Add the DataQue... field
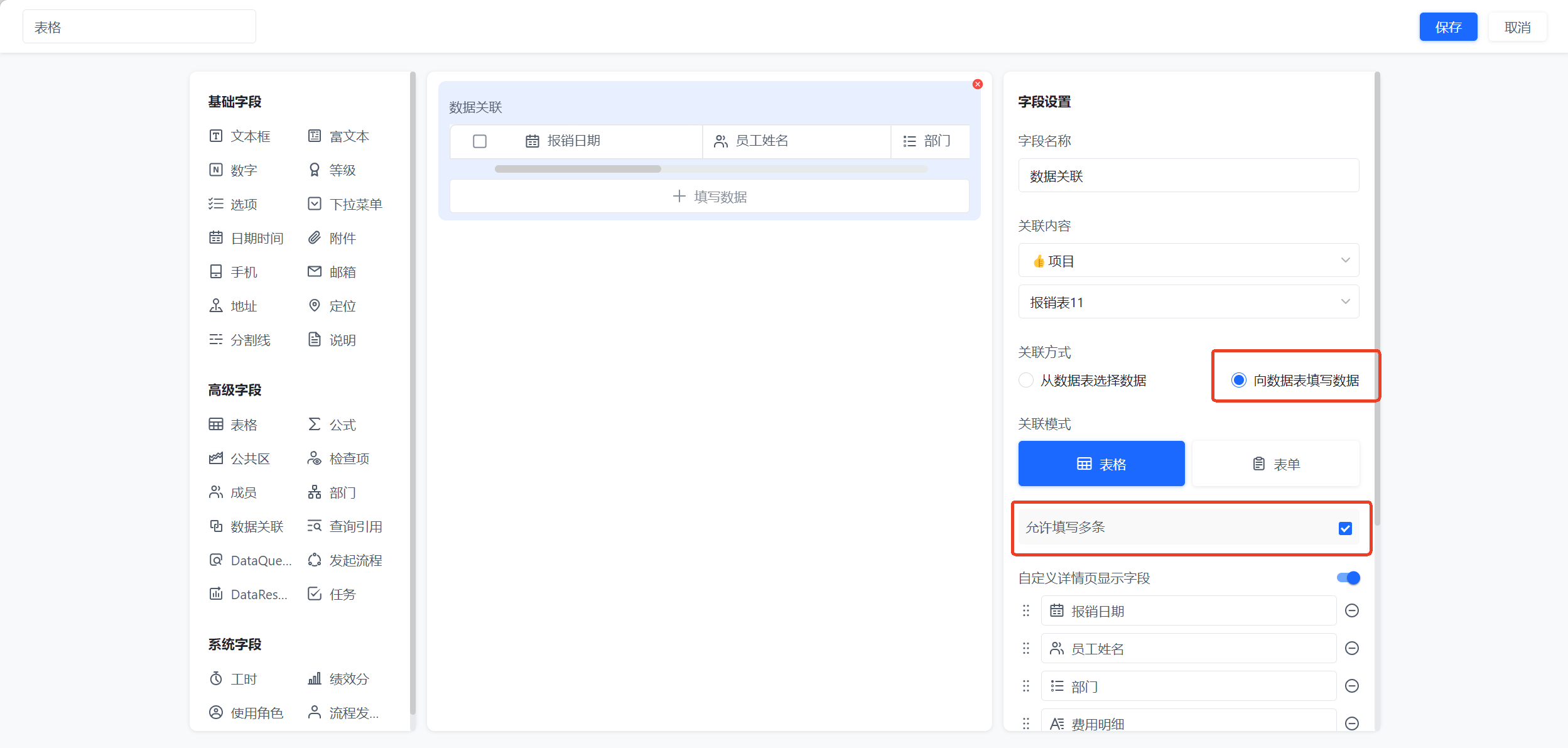The height and width of the screenshot is (748, 1568). tap(251, 560)
